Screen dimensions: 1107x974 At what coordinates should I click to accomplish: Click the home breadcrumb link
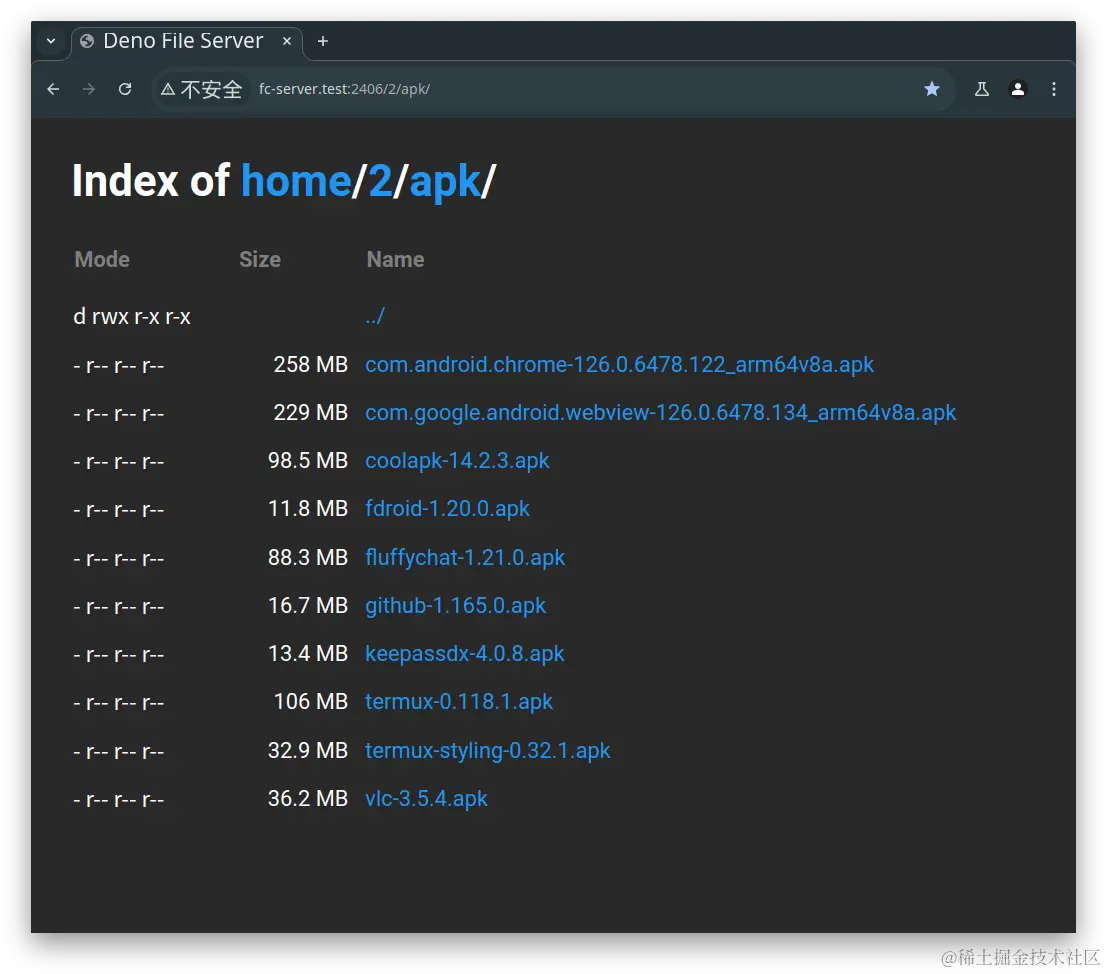(296, 181)
